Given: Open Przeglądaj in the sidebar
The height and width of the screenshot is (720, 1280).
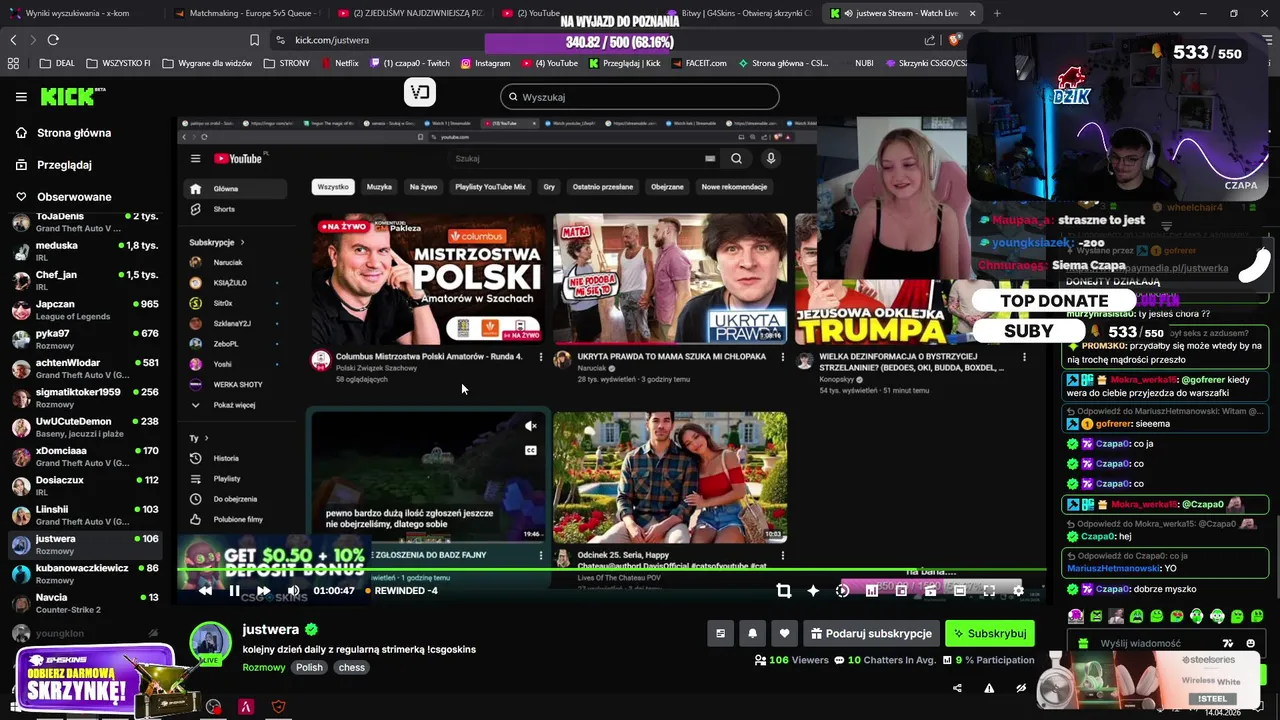Looking at the screenshot, I should (64, 165).
